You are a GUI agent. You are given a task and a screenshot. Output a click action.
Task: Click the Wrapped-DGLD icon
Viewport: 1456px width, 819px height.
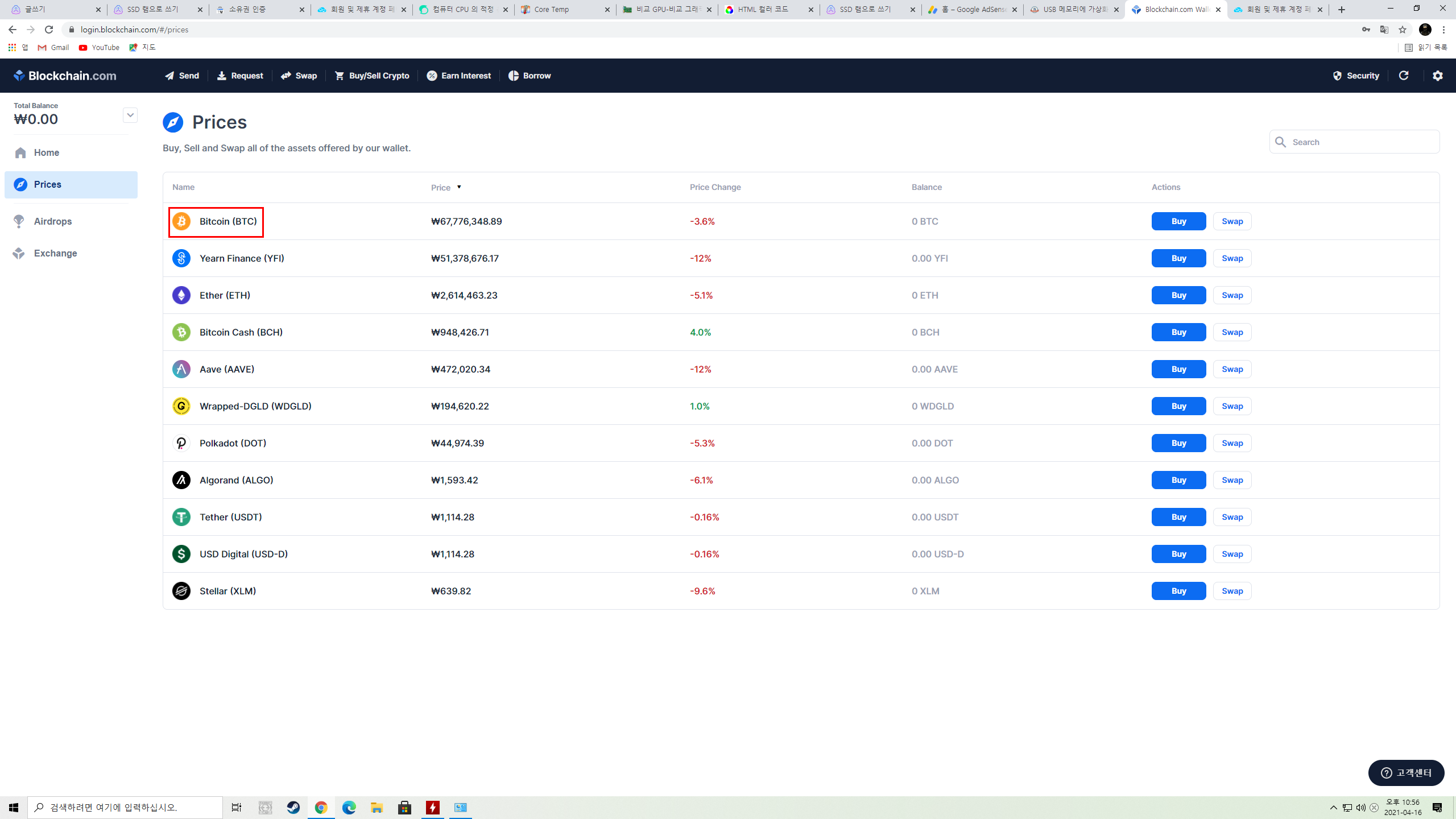181,406
